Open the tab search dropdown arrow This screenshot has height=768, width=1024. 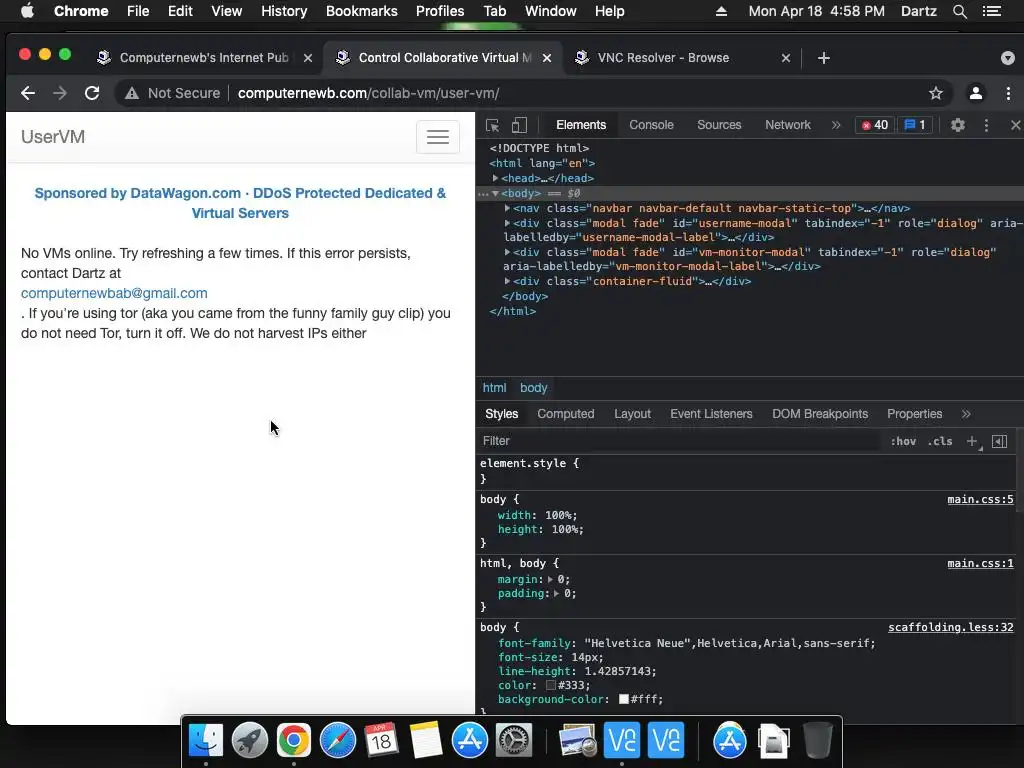[x=1008, y=58]
